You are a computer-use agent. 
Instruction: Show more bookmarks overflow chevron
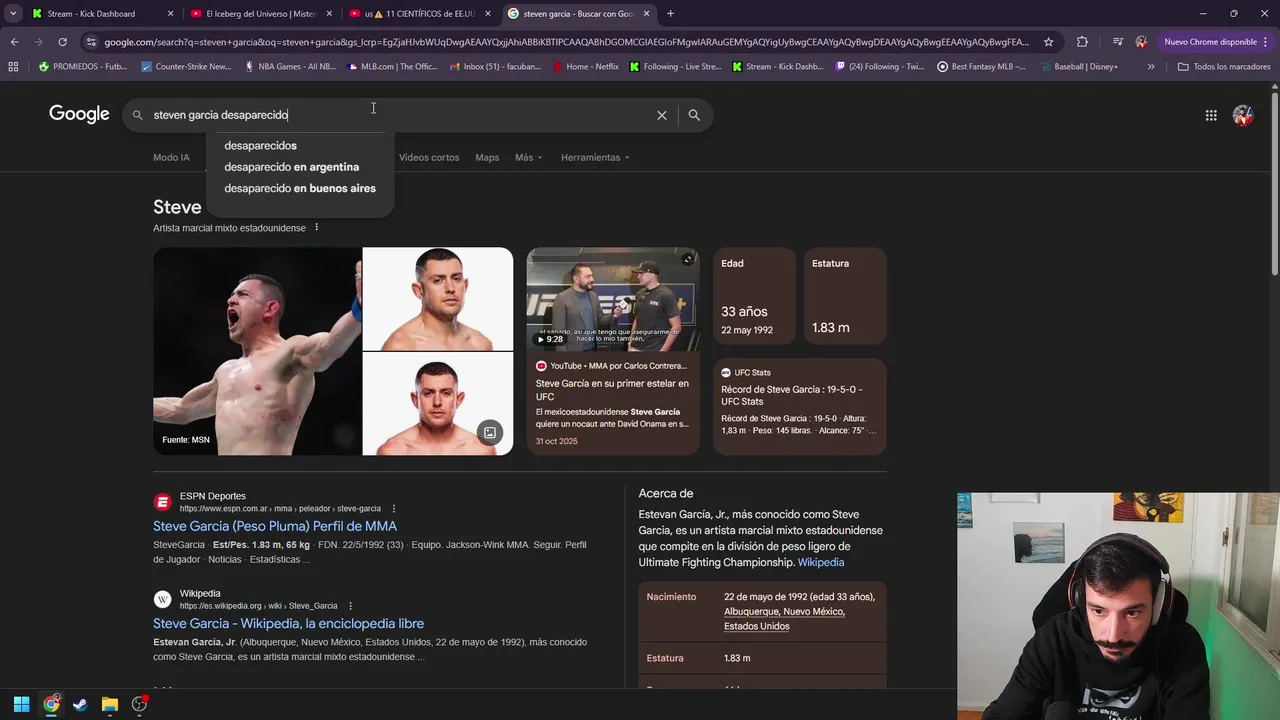(1151, 67)
